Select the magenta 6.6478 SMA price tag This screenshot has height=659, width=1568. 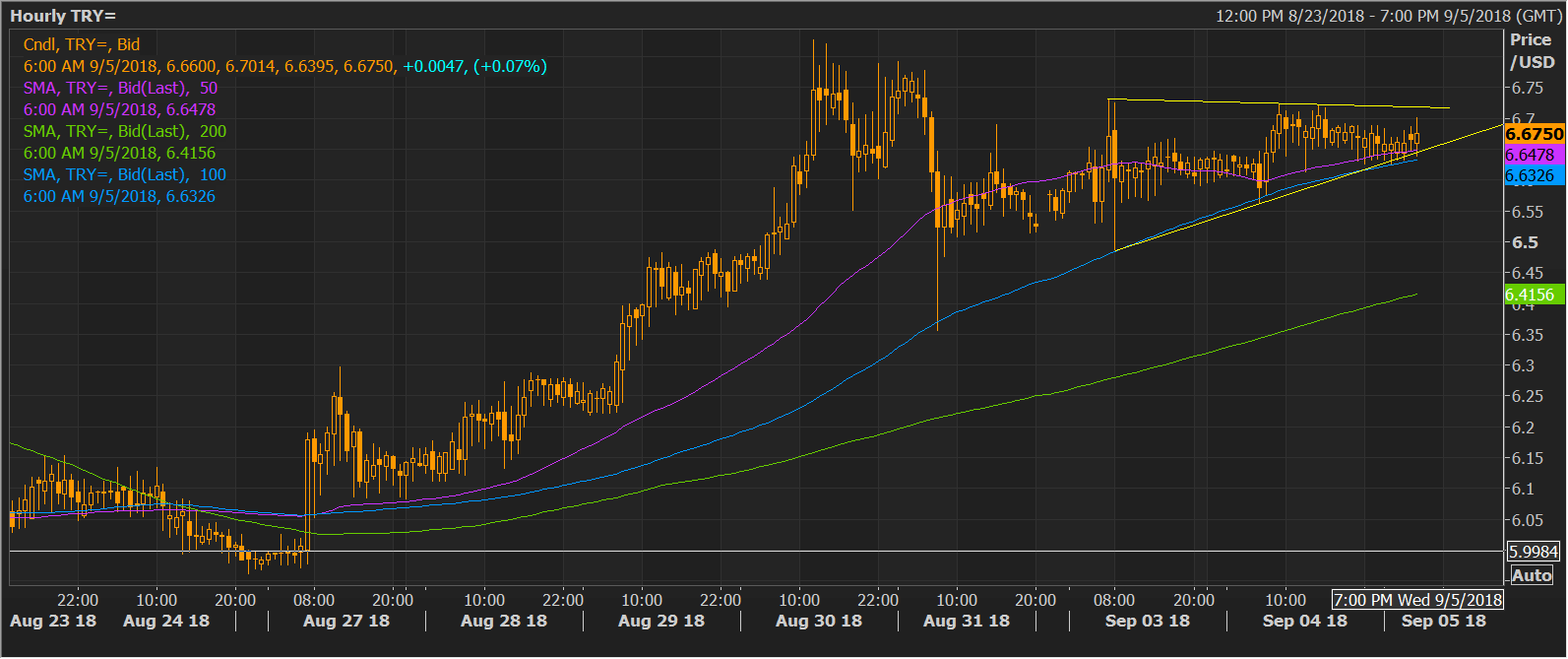point(1531,156)
